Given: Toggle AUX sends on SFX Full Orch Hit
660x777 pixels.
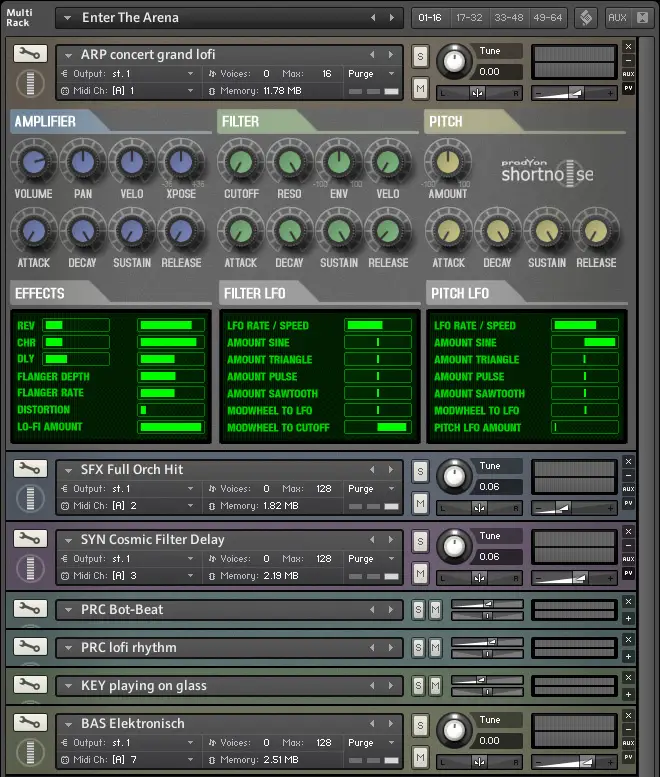Looking at the screenshot, I should pyautogui.click(x=628, y=489).
